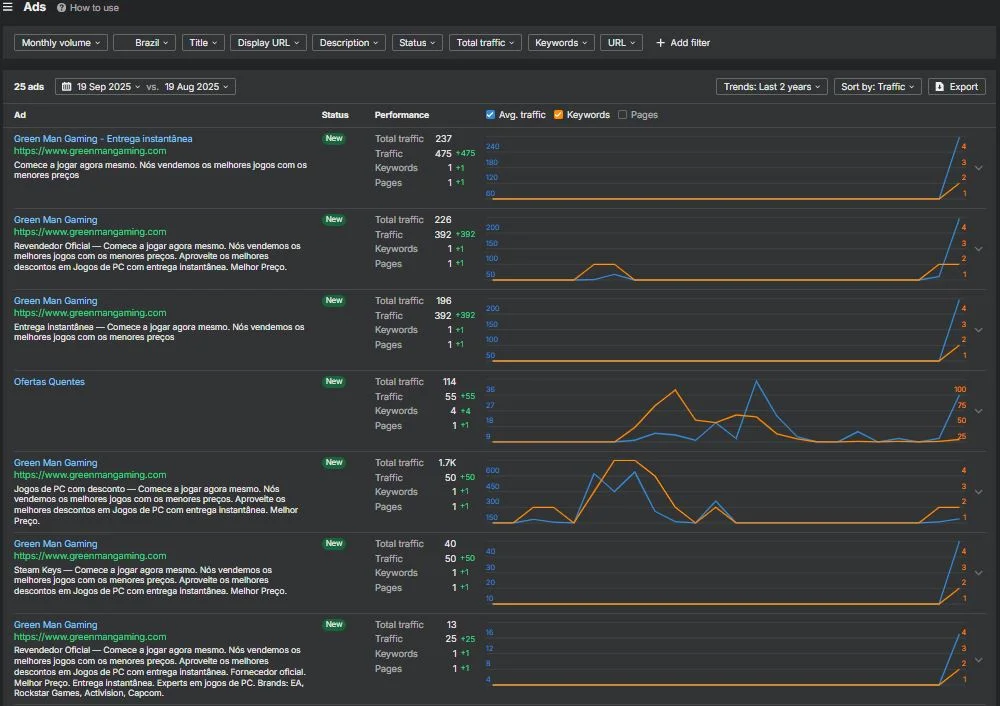Click the Status column header
Image resolution: width=1000 pixels, height=706 pixels.
[x=335, y=115]
